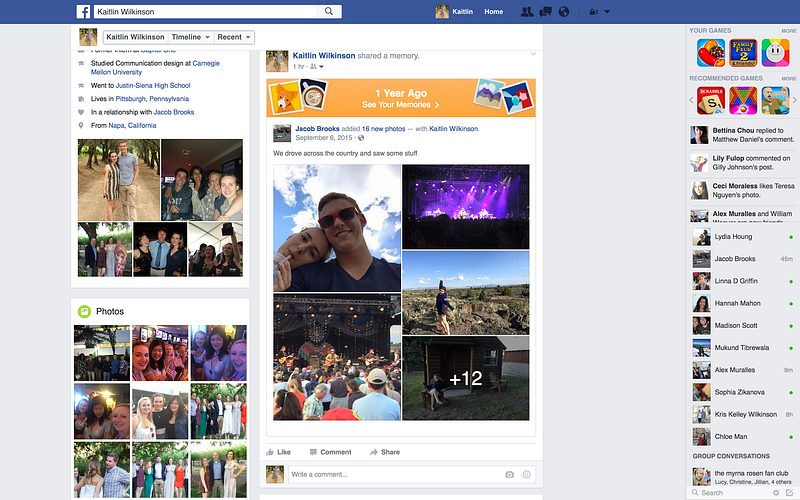Image resolution: width=800 pixels, height=500 pixels.
Task: Open friend requests icon
Action: coord(527,12)
